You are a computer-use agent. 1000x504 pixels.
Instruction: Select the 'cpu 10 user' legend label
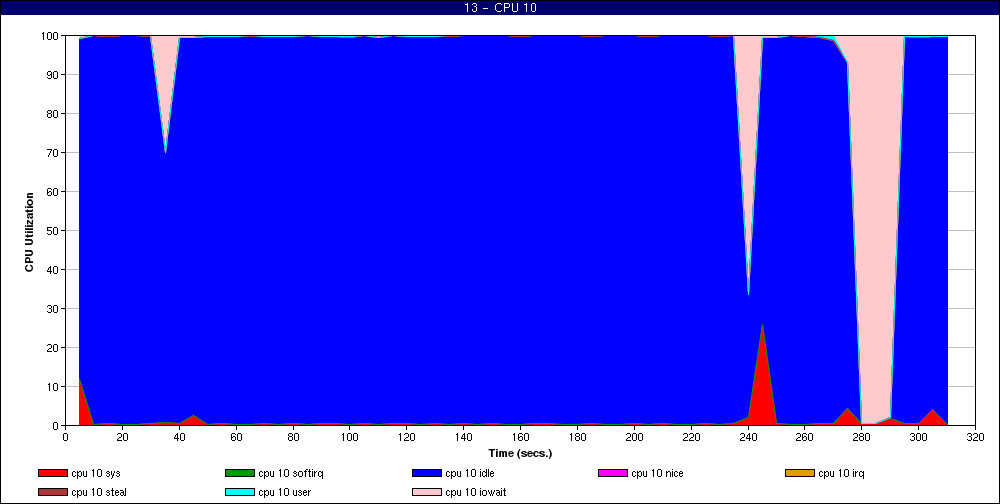284,493
